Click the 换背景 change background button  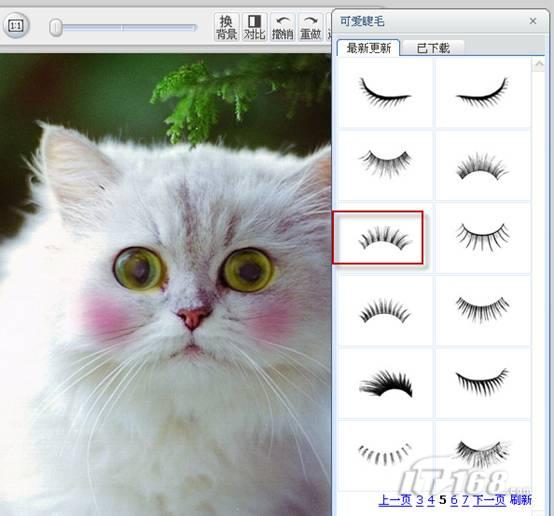(x=226, y=27)
